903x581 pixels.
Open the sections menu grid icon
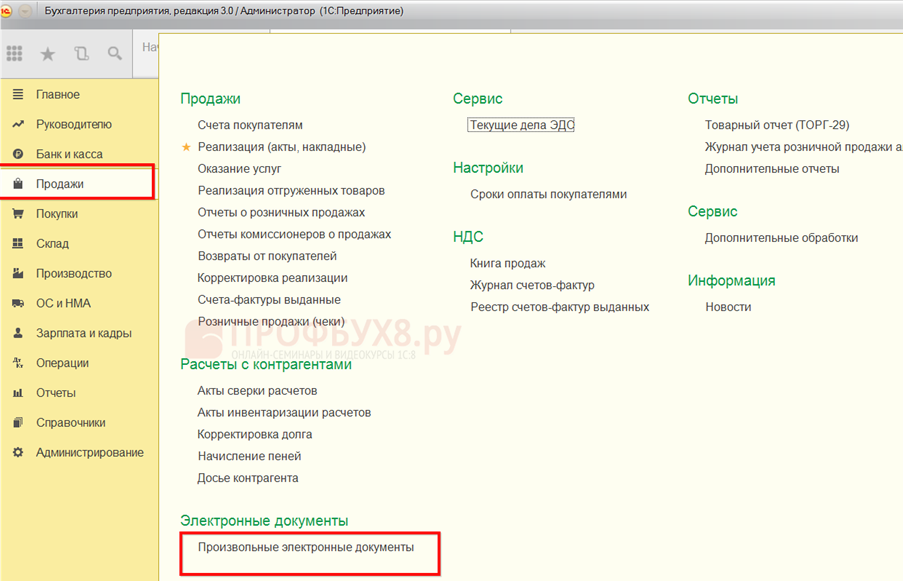[14, 54]
